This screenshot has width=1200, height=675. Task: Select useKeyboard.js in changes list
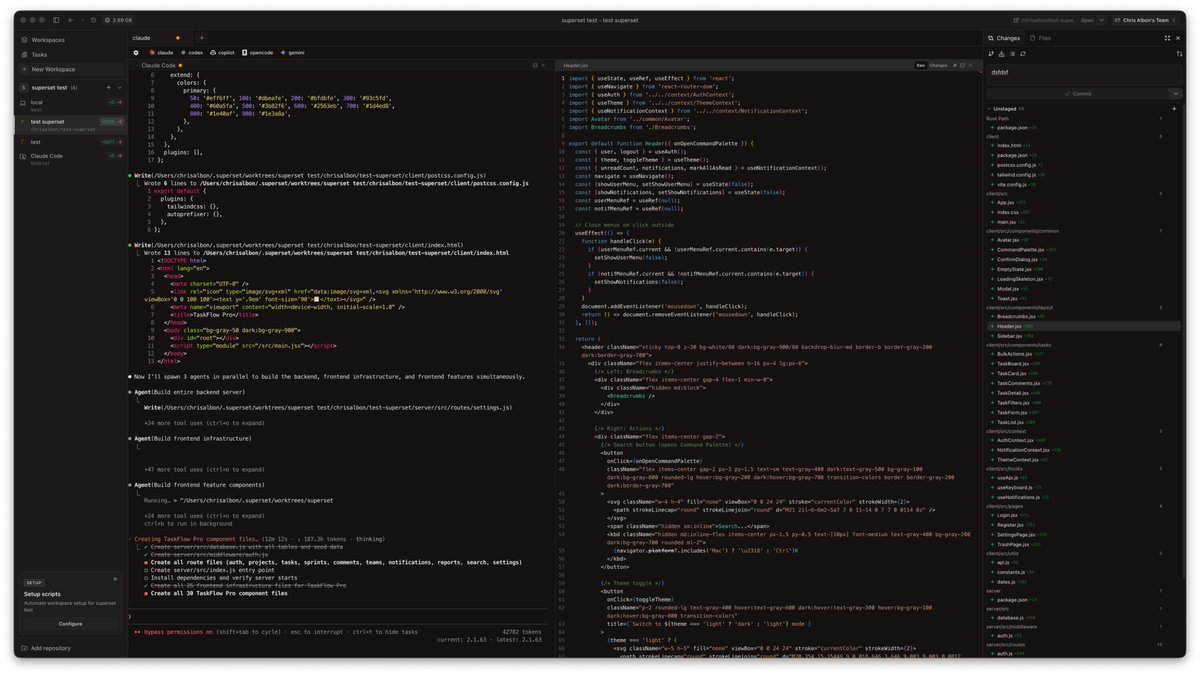tap(1084, 487)
